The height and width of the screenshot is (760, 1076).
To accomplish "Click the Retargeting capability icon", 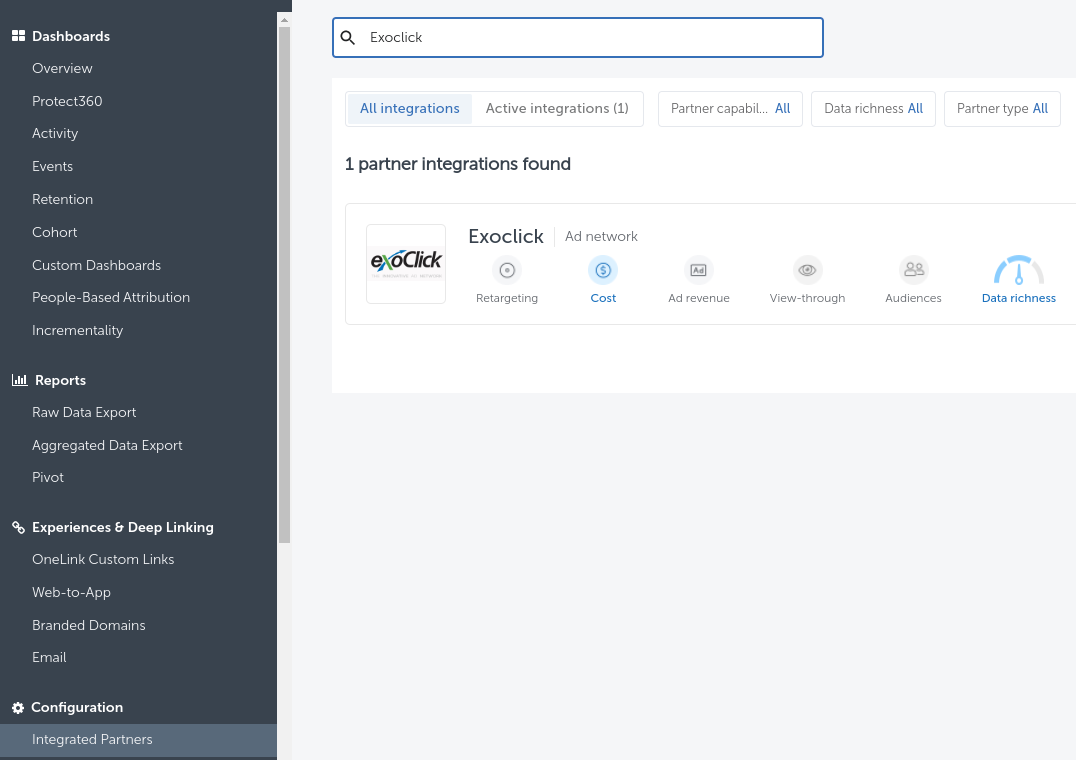I will click(507, 270).
